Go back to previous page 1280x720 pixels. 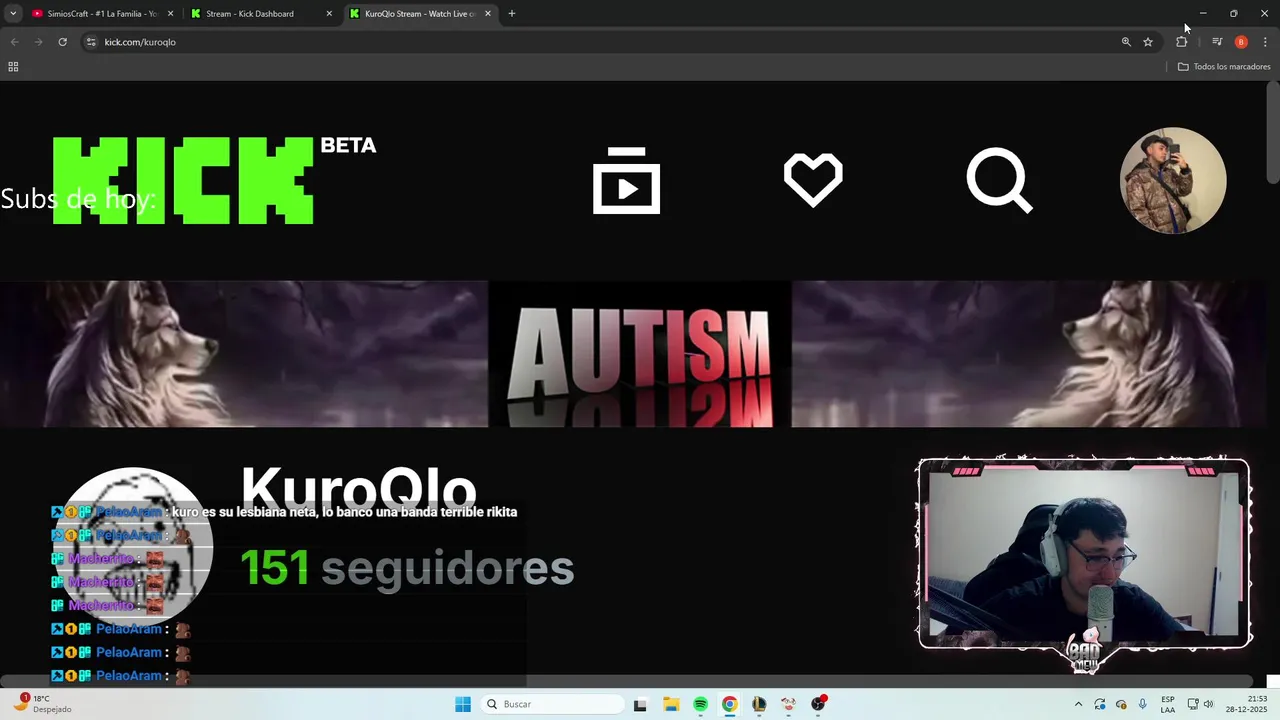[x=14, y=42]
